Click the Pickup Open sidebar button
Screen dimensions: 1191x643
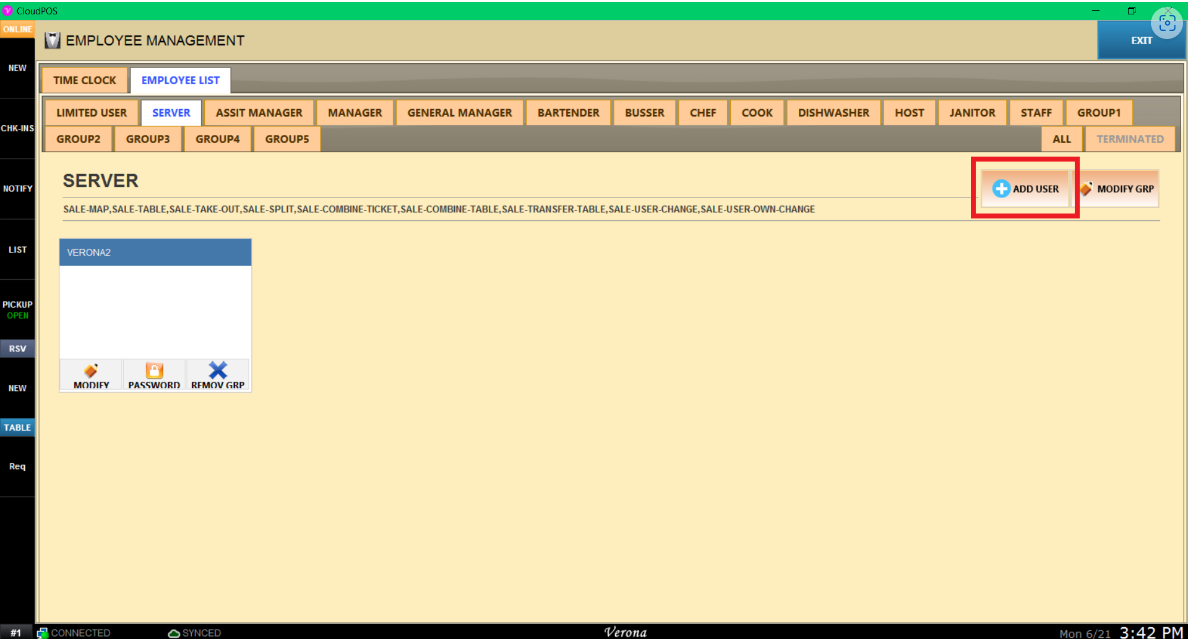(17, 309)
